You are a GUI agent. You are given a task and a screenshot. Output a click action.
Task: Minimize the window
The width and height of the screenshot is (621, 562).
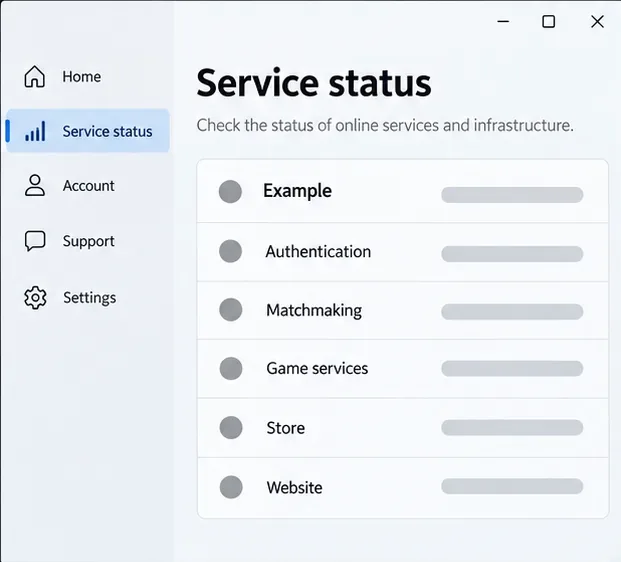503,21
